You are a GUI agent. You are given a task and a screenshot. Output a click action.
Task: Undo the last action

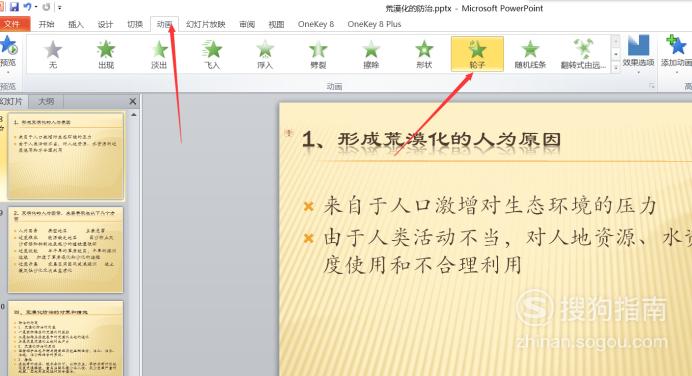[27, 7]
